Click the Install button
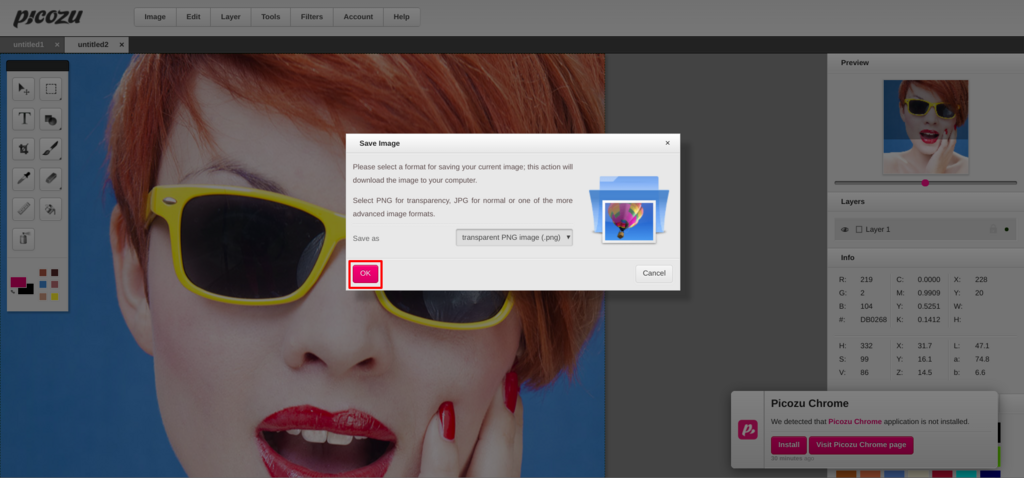 tap(788, 445)
